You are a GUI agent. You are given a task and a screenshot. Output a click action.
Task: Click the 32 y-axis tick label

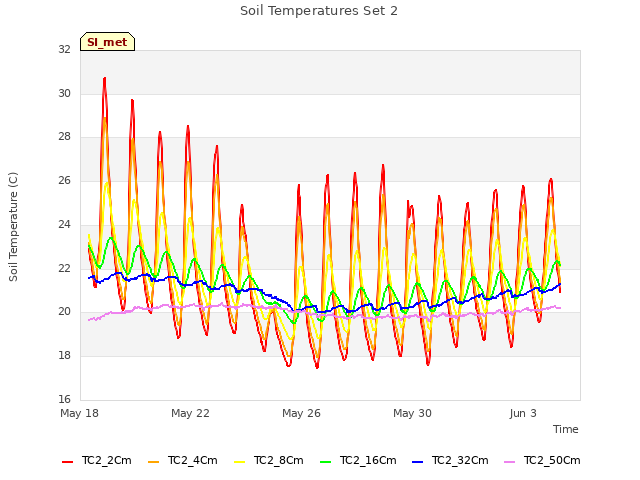[64, 49]
